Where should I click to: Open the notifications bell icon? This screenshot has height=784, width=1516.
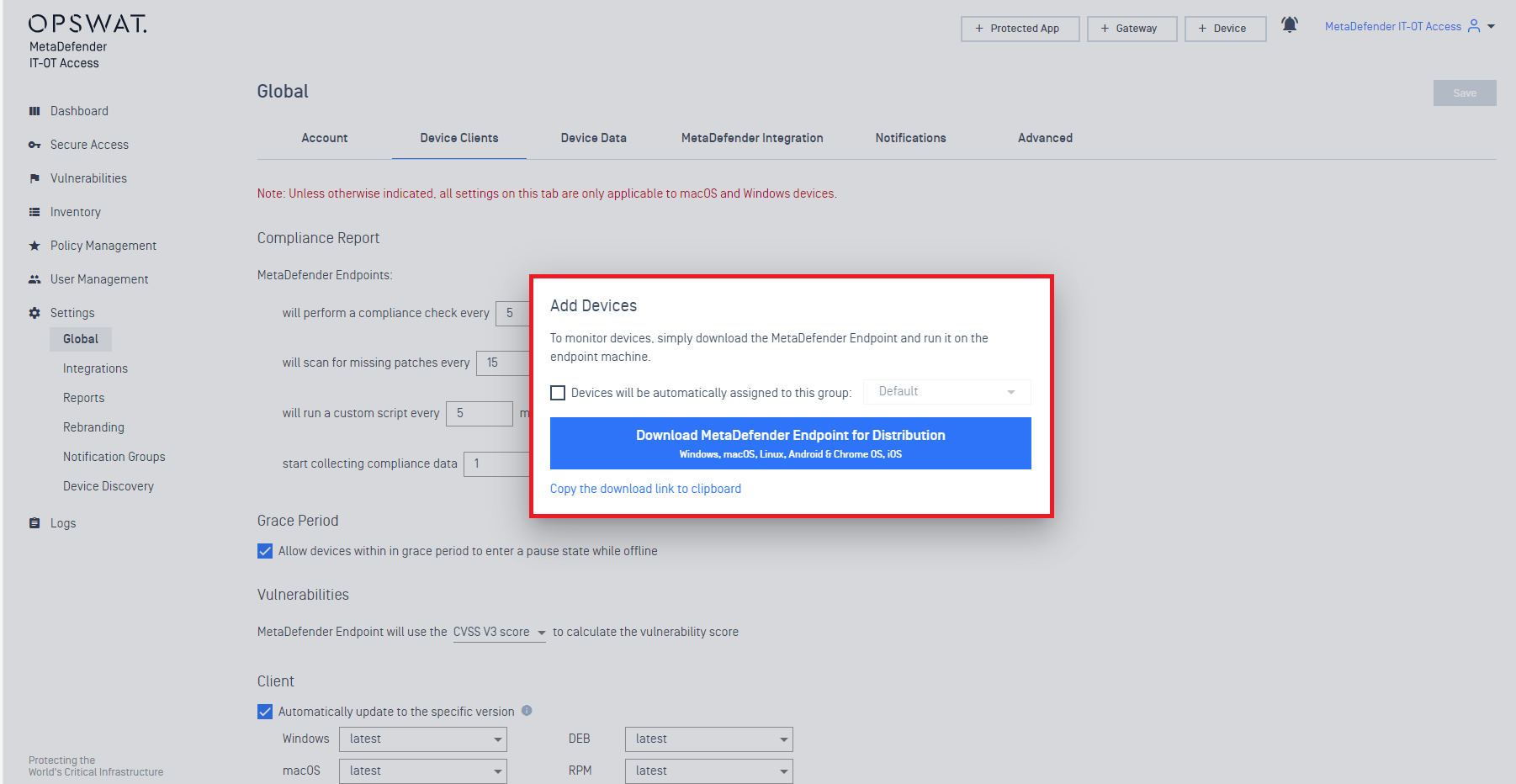click(x=1289, y=25)
